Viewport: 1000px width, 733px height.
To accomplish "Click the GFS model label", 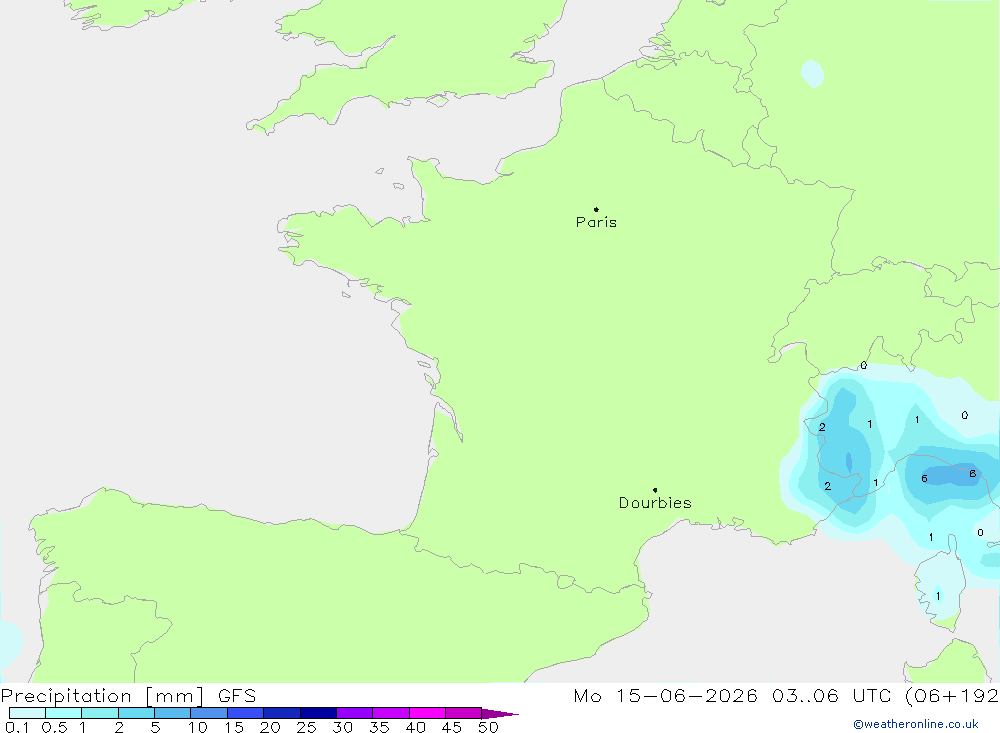I will tap(237, 696).
